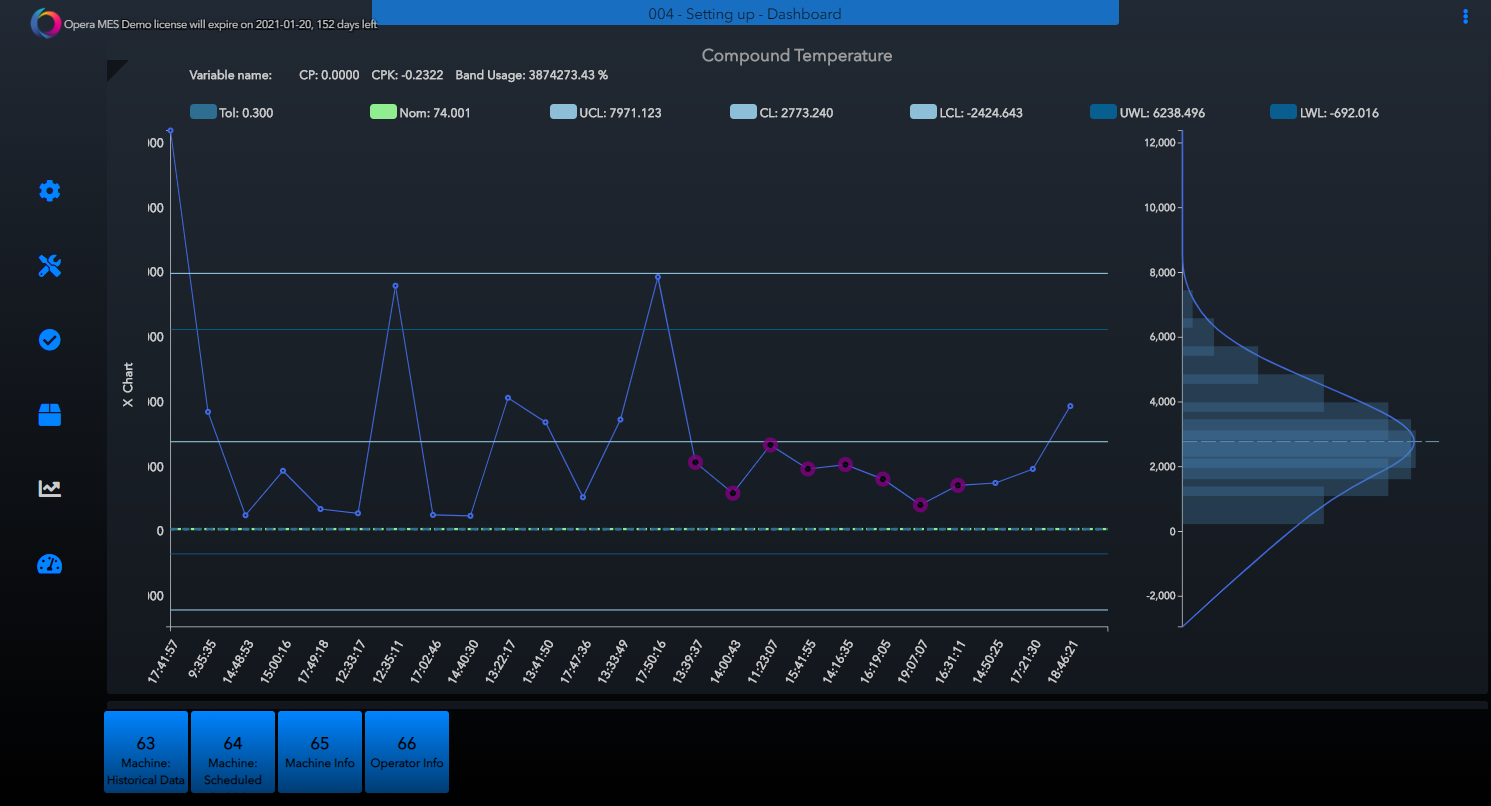Open 63 Machine: Historical Data tile

coord(146,752)
